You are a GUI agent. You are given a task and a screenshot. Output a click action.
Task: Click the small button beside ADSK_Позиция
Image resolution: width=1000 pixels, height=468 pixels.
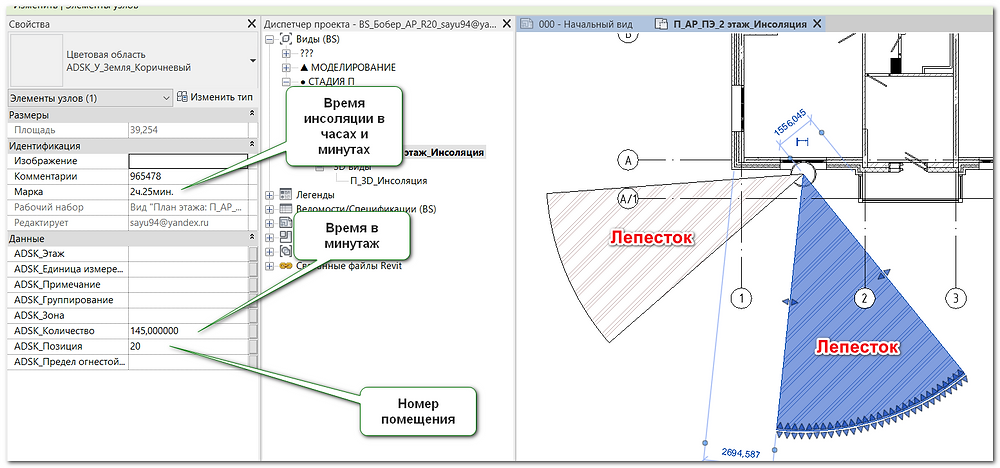pyautogui.click(x=253, y=346)
